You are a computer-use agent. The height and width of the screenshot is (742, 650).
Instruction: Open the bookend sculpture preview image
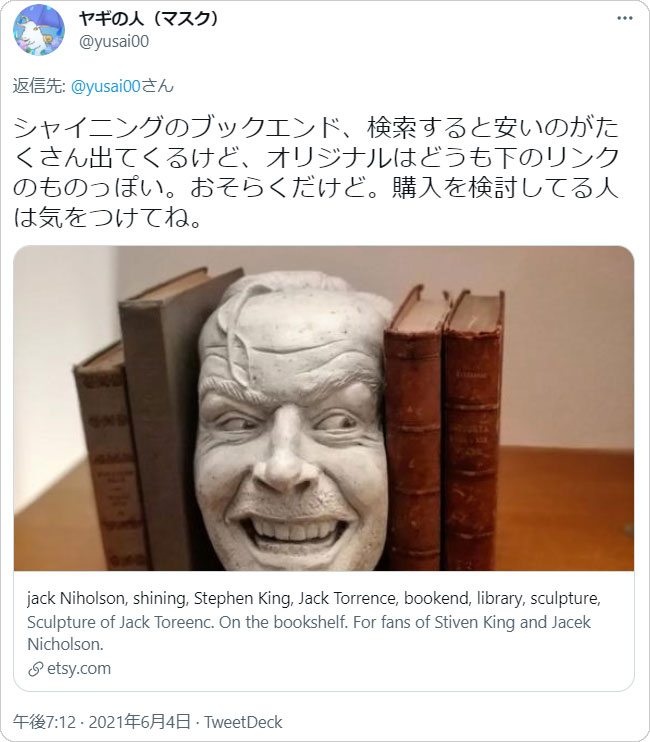pyautogui.click(x=324, y=408)
